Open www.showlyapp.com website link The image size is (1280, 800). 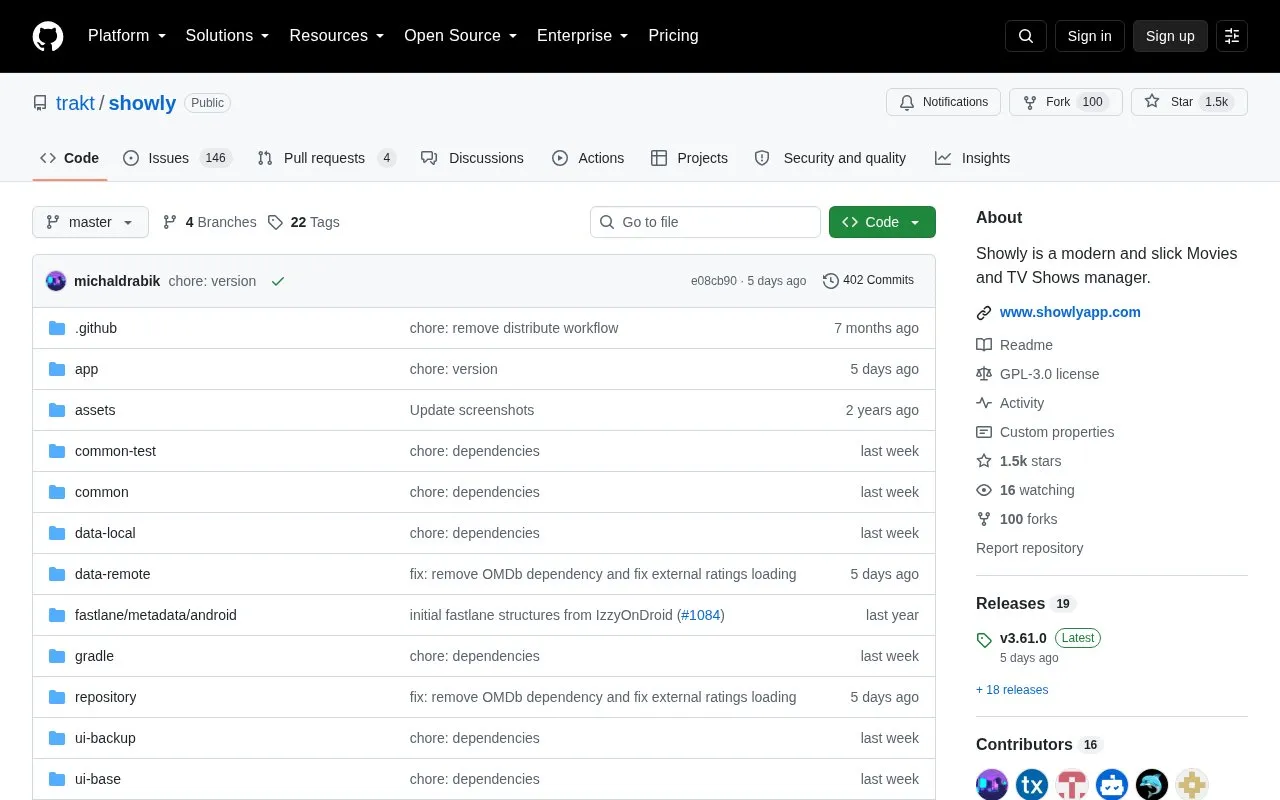tap(1070, 312)
